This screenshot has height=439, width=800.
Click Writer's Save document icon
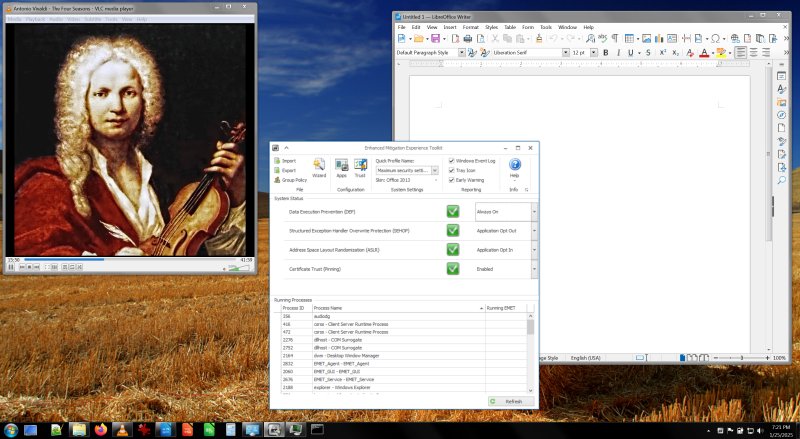(x=434, y=38)
